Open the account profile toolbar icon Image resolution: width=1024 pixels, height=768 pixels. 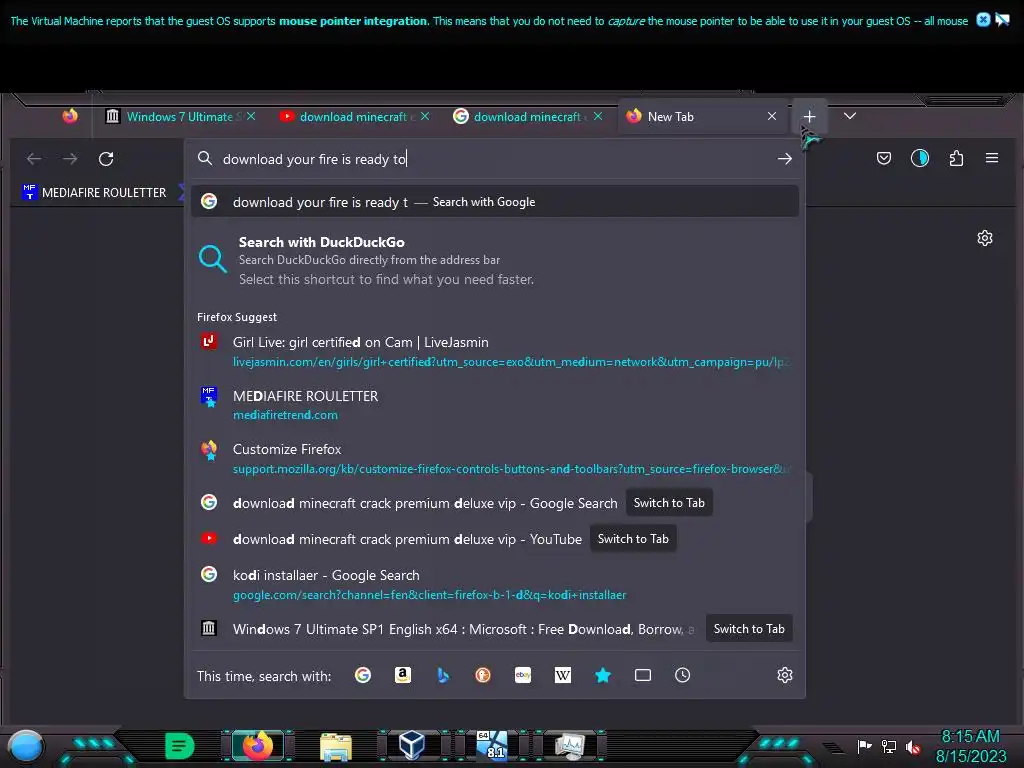[920, 158]
